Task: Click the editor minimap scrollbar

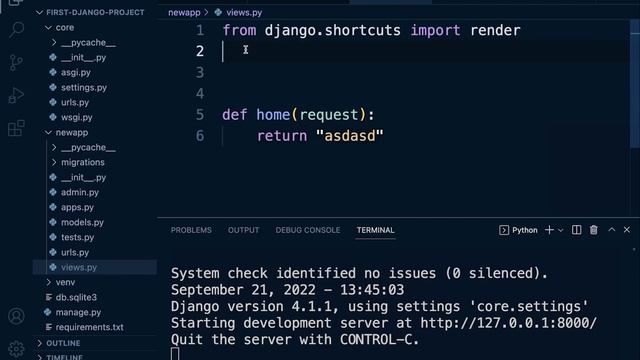Action: point(635,84)
